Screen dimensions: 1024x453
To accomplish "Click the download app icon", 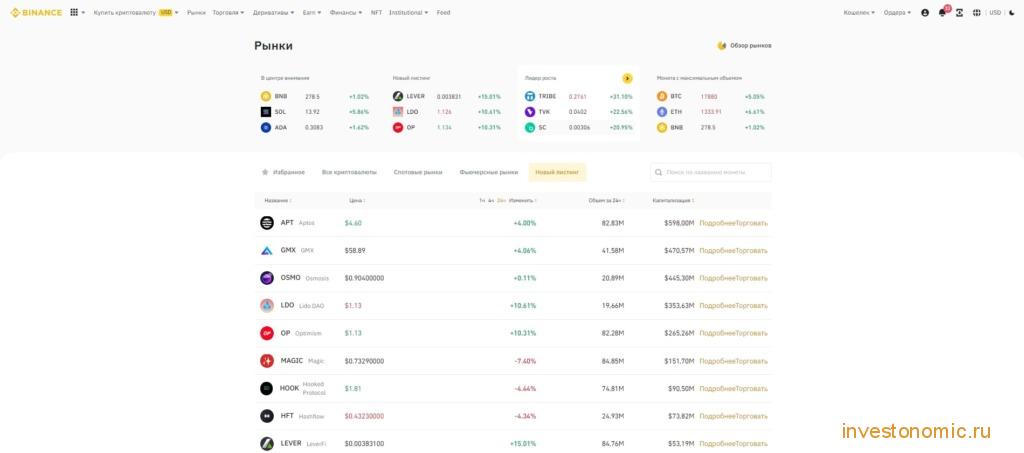I will pos(959,12).
